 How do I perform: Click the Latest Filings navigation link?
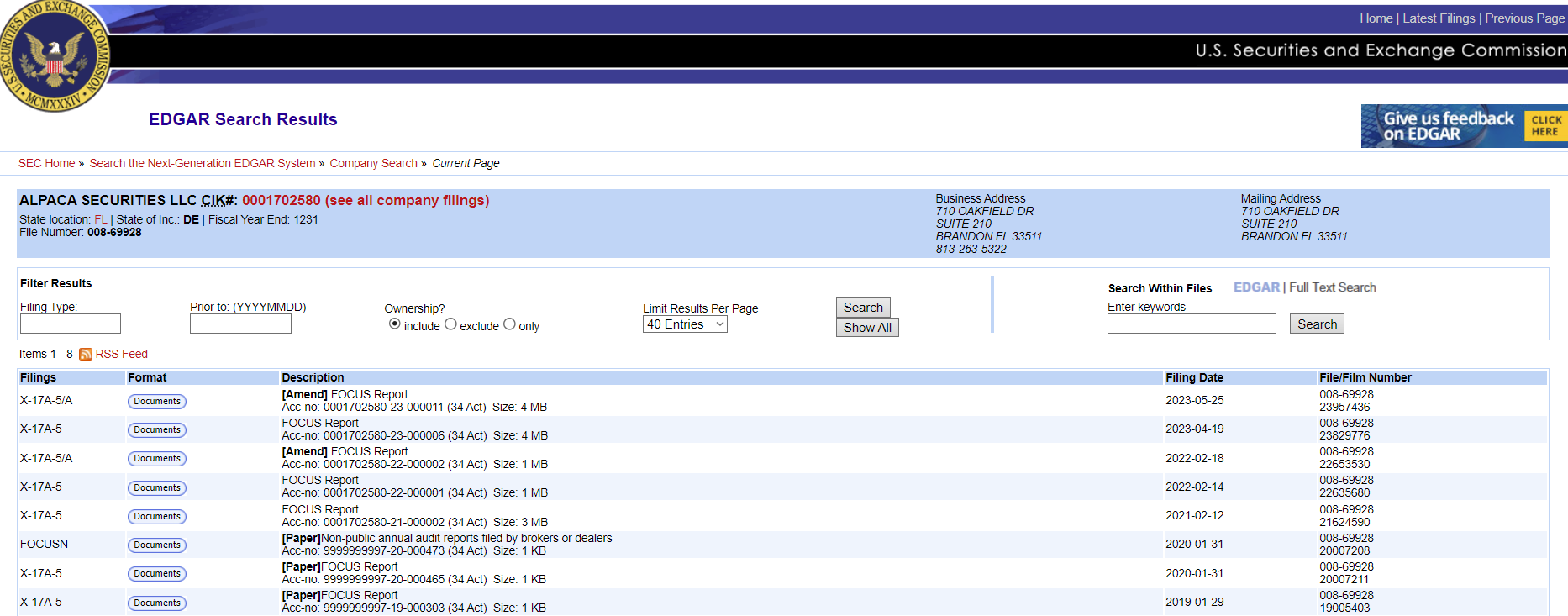tap(1439, 18)
